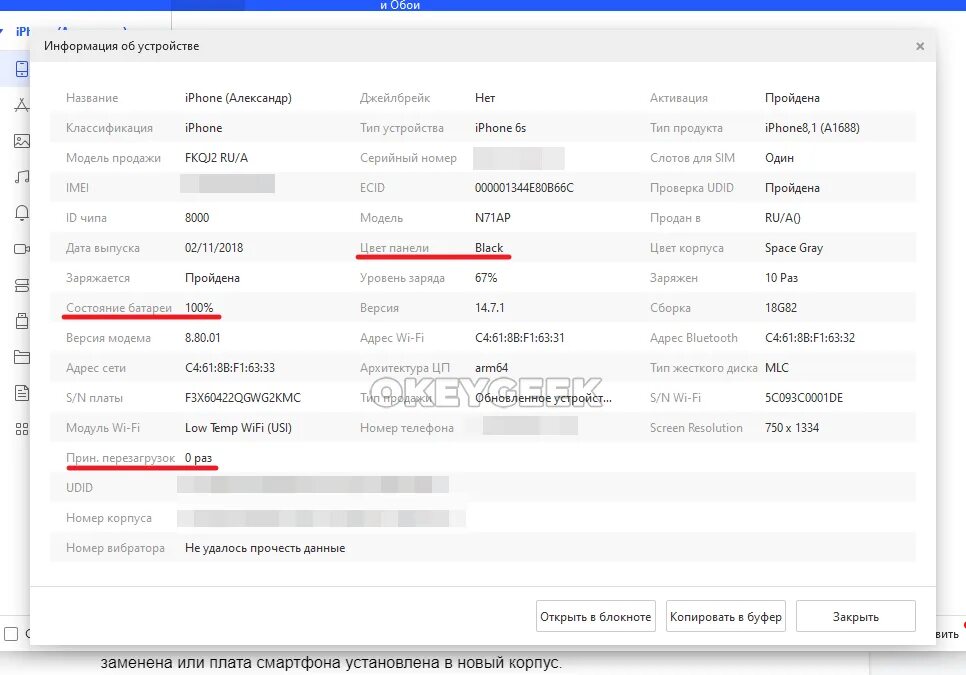966x675 pixels.
Task: Select the Wi-Fi serial 5C093C0001DE
Action: [x=804, y=398]
